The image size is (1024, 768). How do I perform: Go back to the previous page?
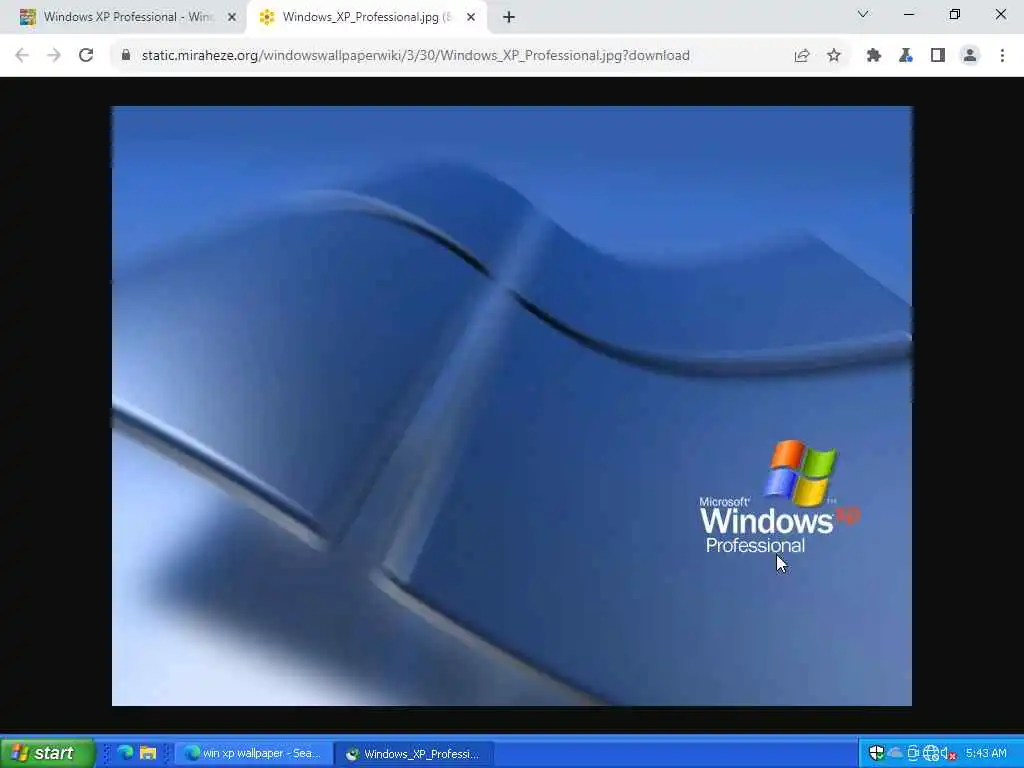pyautogui.click(x=22, y=56)
